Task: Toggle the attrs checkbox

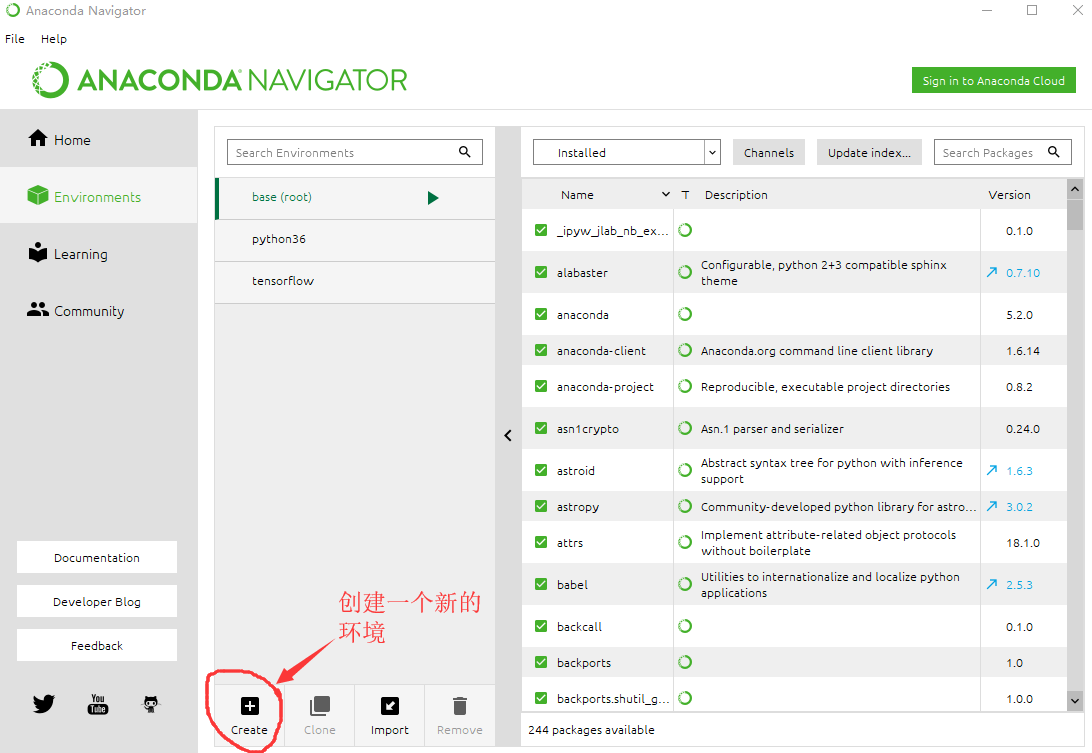Action: pyautogui.click(x=541, y=542)
